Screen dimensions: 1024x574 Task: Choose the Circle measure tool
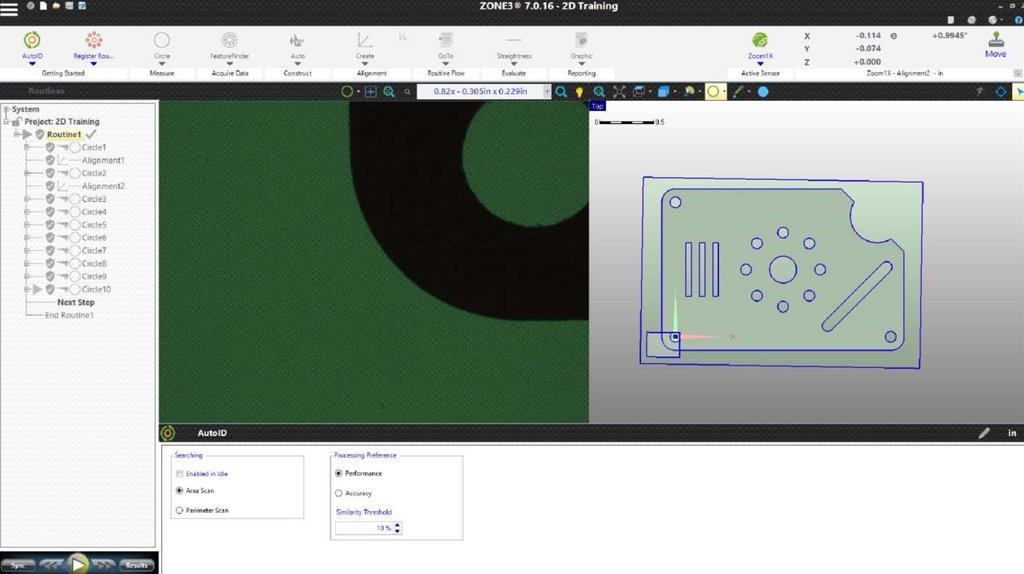click(161, 40)
